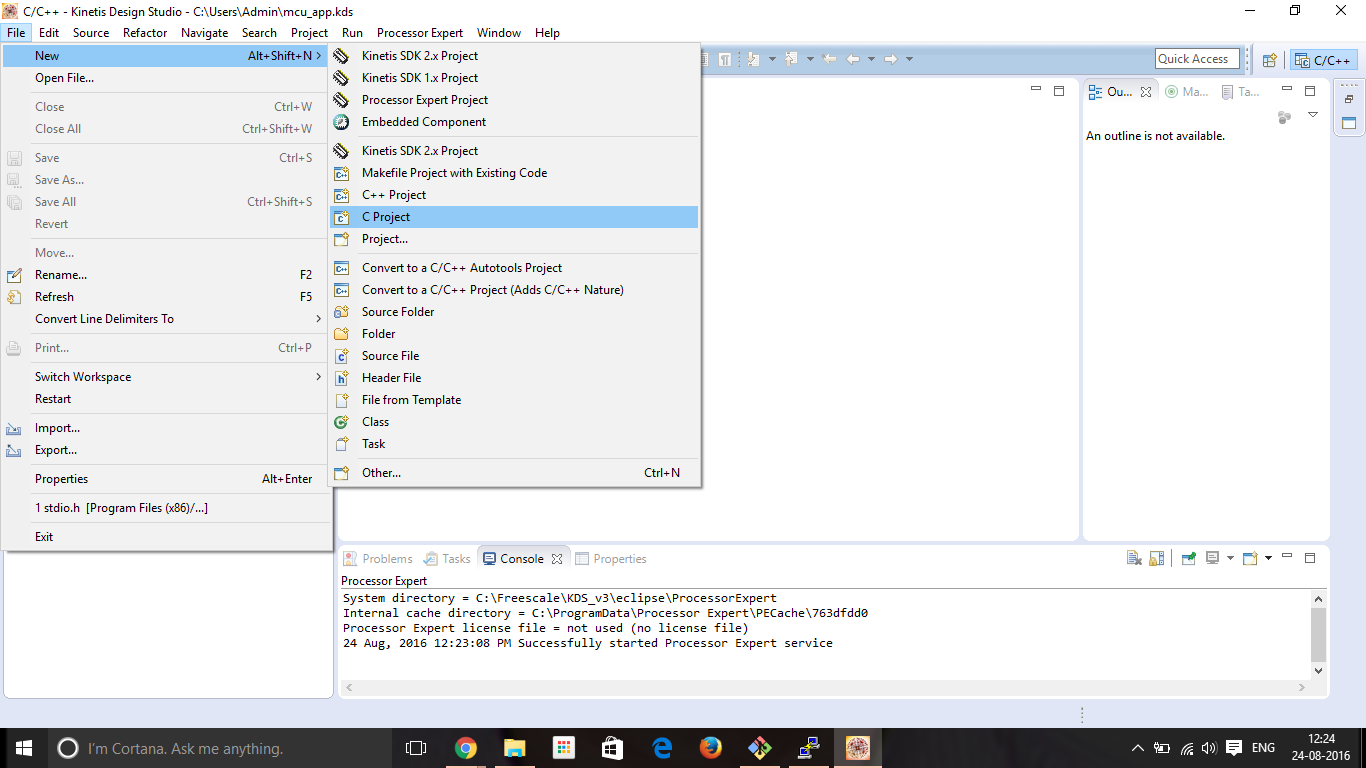Open the Processor Expert menu
Screen dimensions: 1366x768
[420, 33]
